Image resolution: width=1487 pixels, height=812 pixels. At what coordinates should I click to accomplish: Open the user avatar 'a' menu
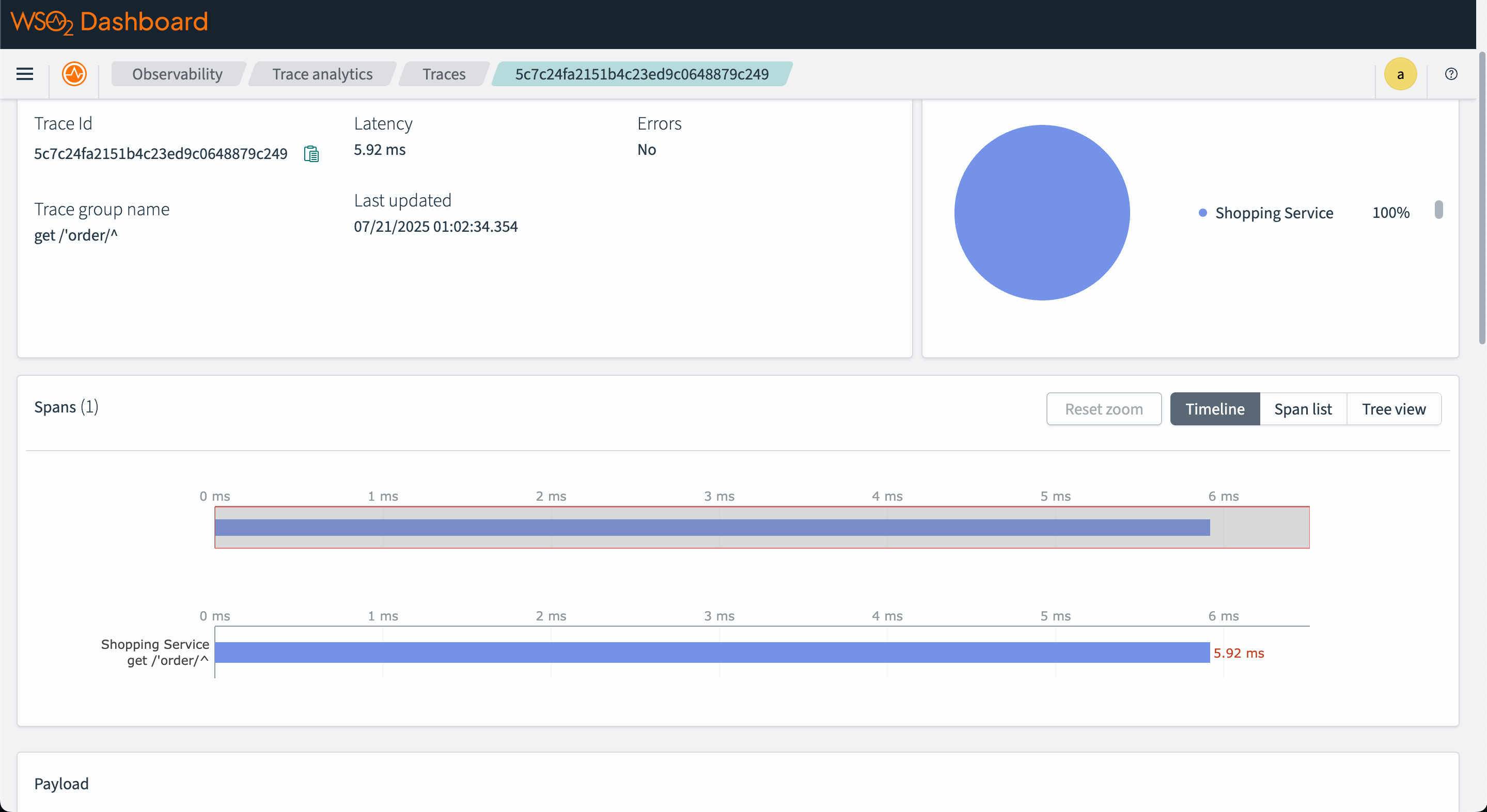click(1400, 74)
